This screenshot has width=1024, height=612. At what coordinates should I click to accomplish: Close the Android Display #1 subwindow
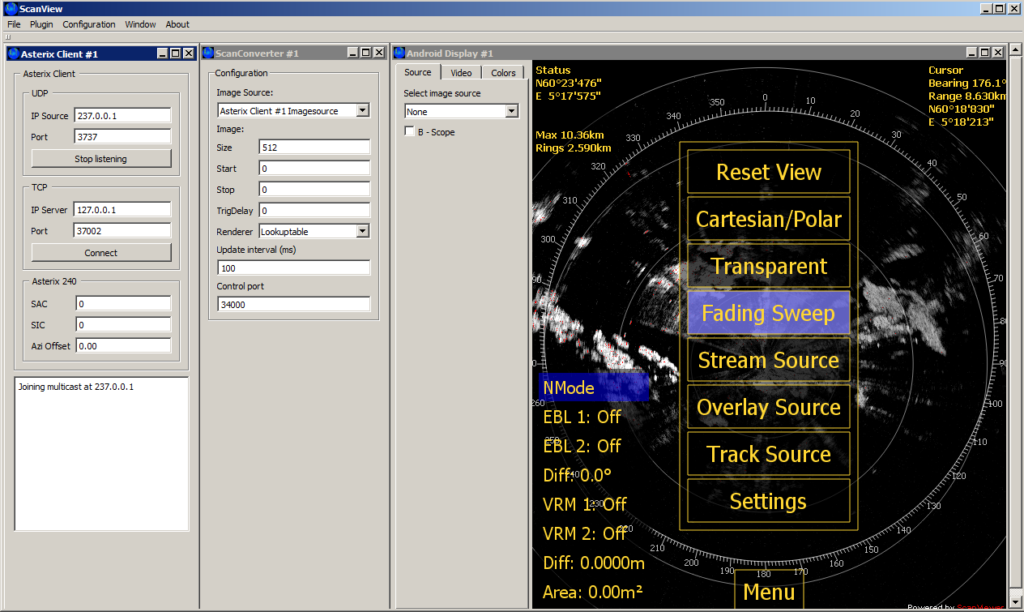(998, 53)
